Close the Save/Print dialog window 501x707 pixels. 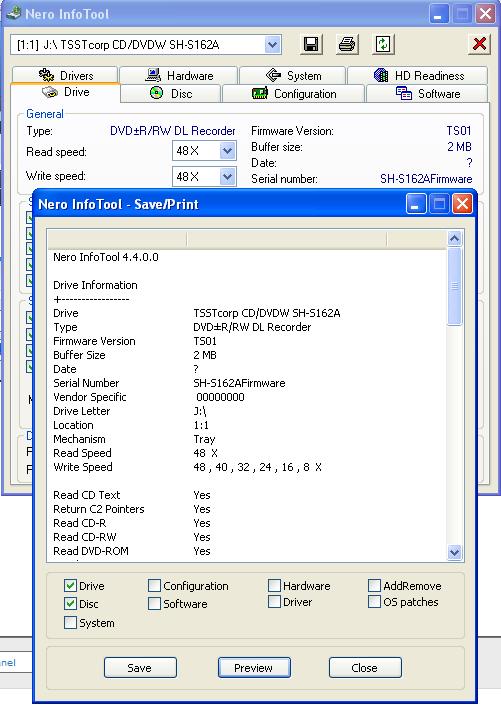coord(462,204)
